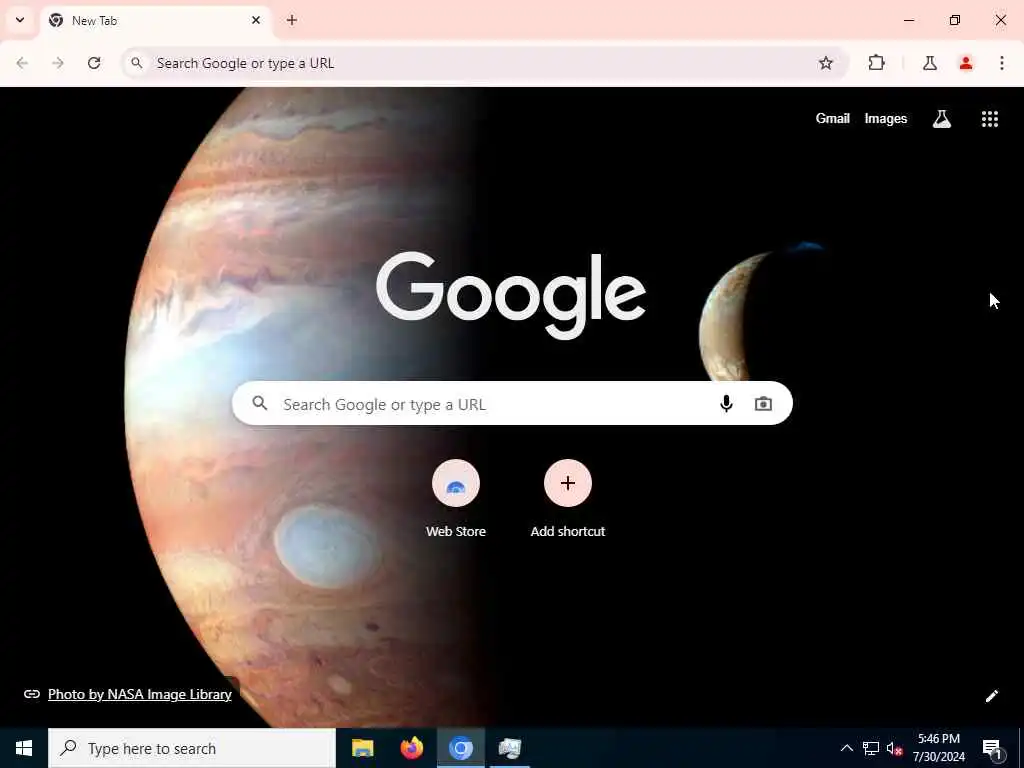Open the Gmail link
Image resolution: width=1024 pixels, height=768 pixels.
(833, 118)
